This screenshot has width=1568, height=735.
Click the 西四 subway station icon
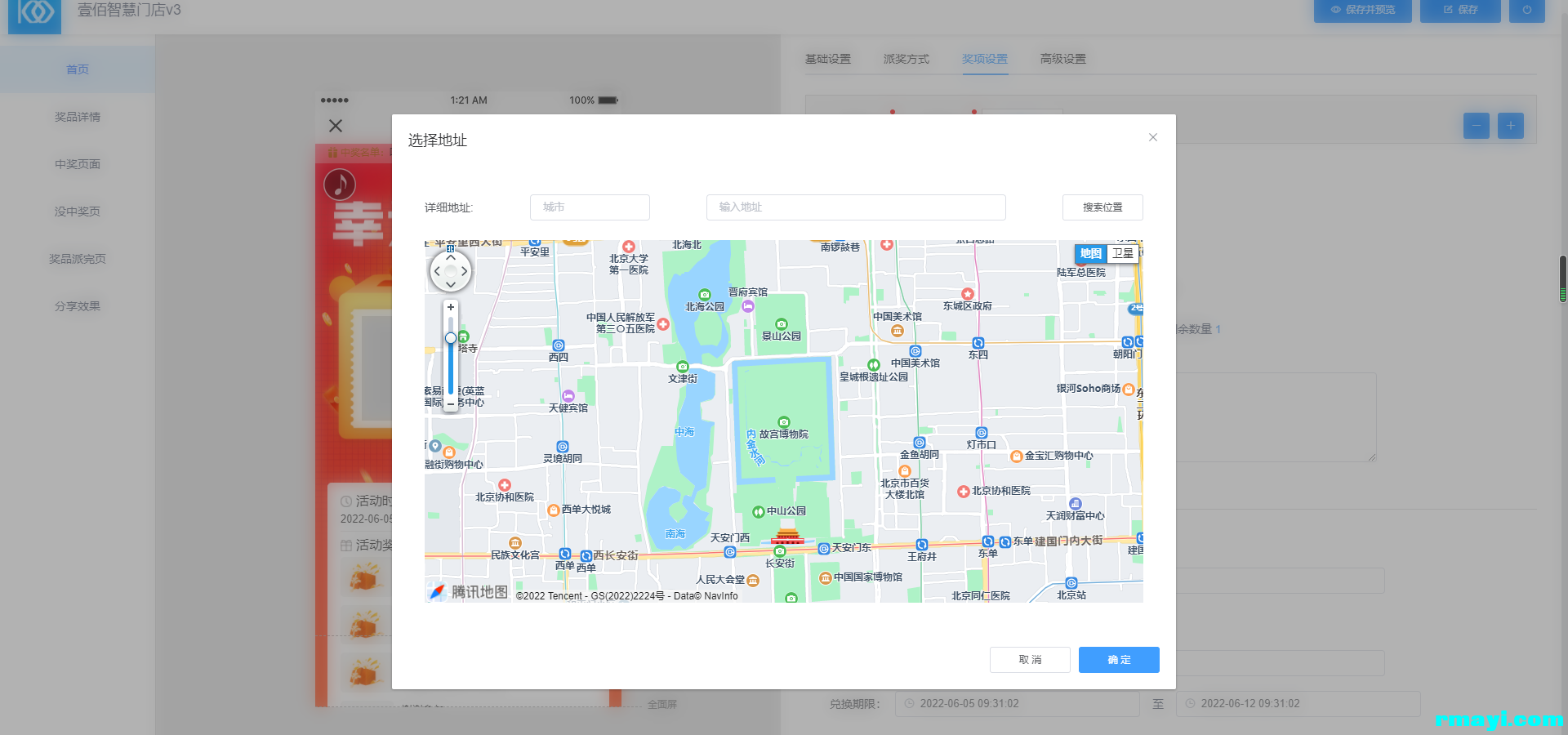click(x=559, y=345)
